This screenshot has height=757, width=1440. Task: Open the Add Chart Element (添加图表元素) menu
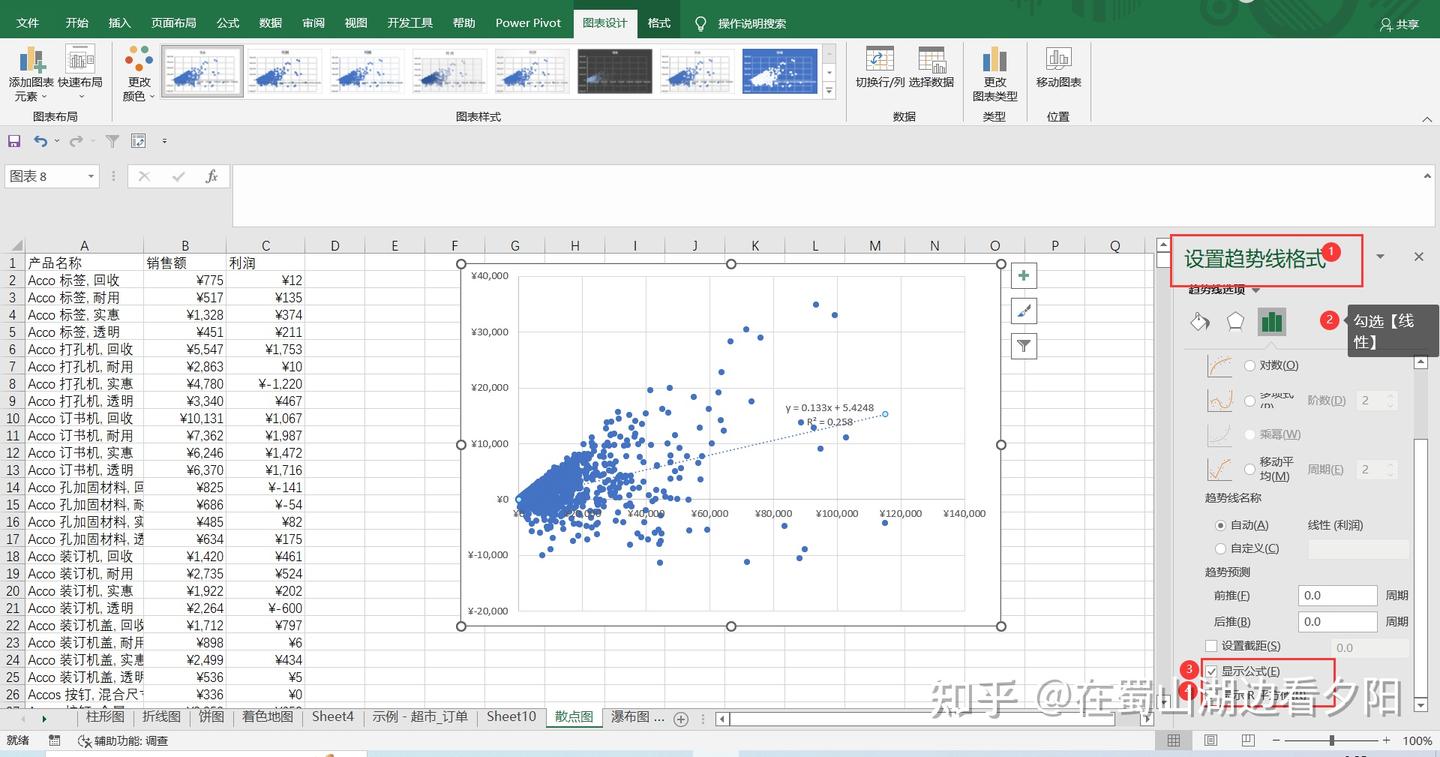pos(31,74)
